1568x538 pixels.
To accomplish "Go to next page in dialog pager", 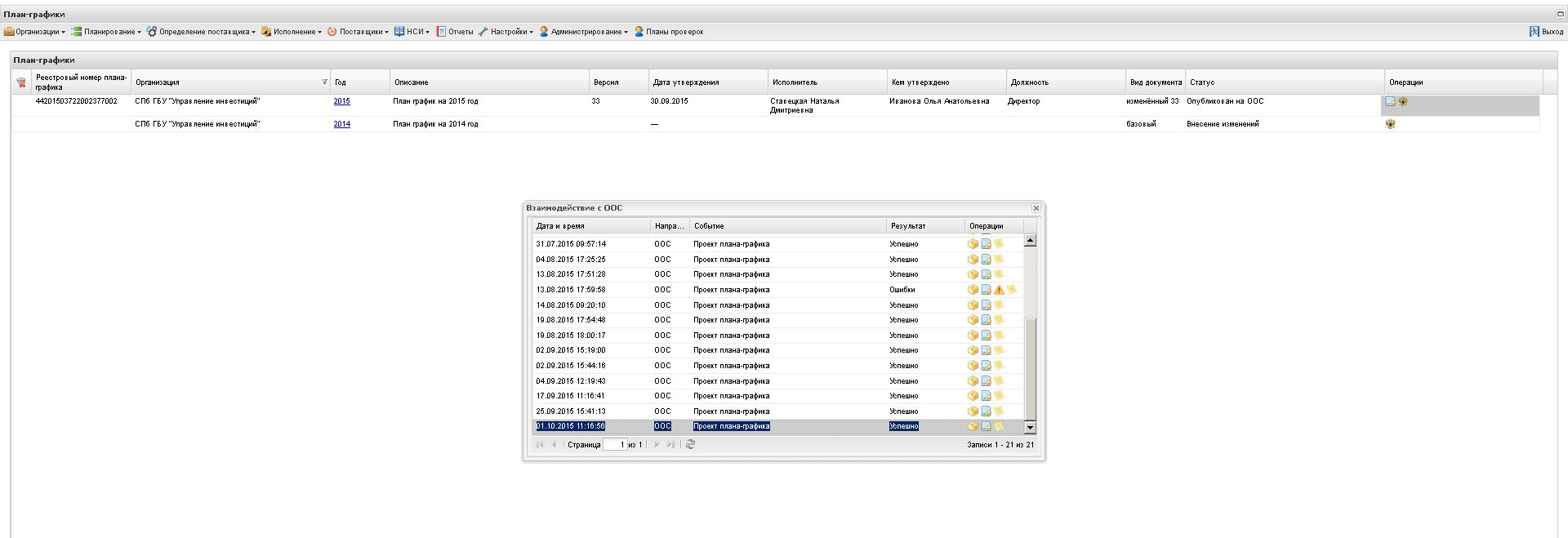I will [657, 445].
